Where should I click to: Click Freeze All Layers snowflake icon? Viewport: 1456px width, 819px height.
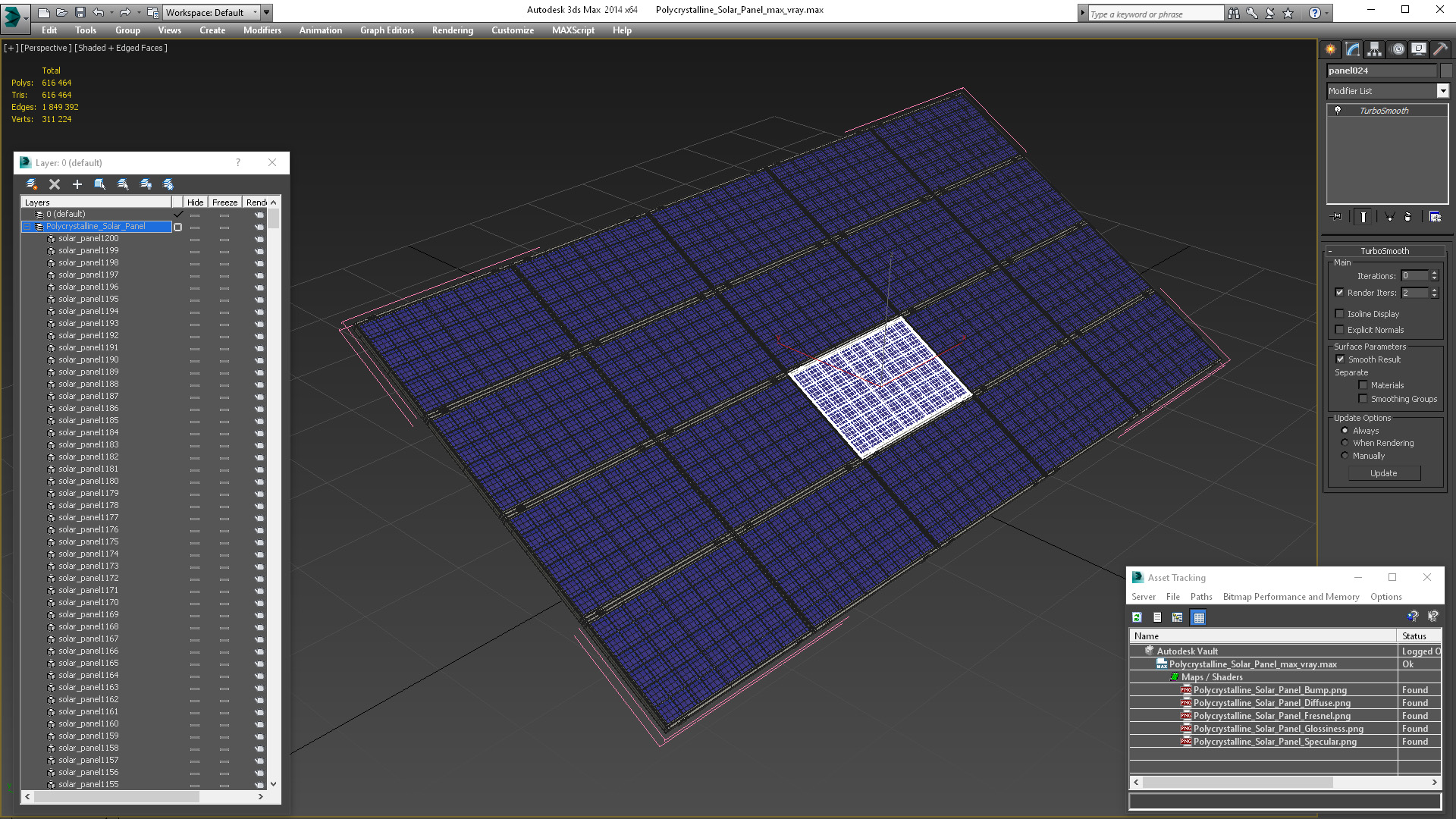[168, 184]
